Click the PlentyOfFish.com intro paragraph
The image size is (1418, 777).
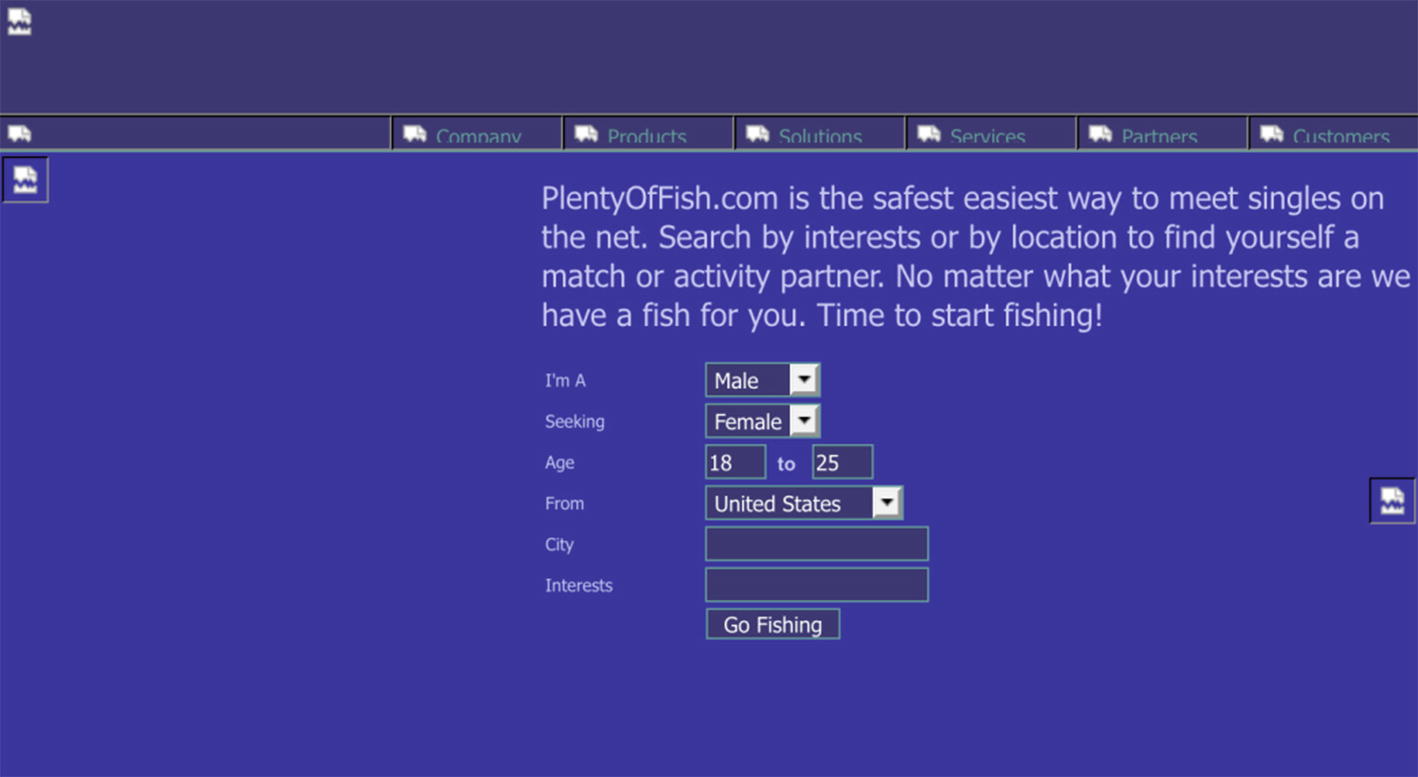(975, 257)
